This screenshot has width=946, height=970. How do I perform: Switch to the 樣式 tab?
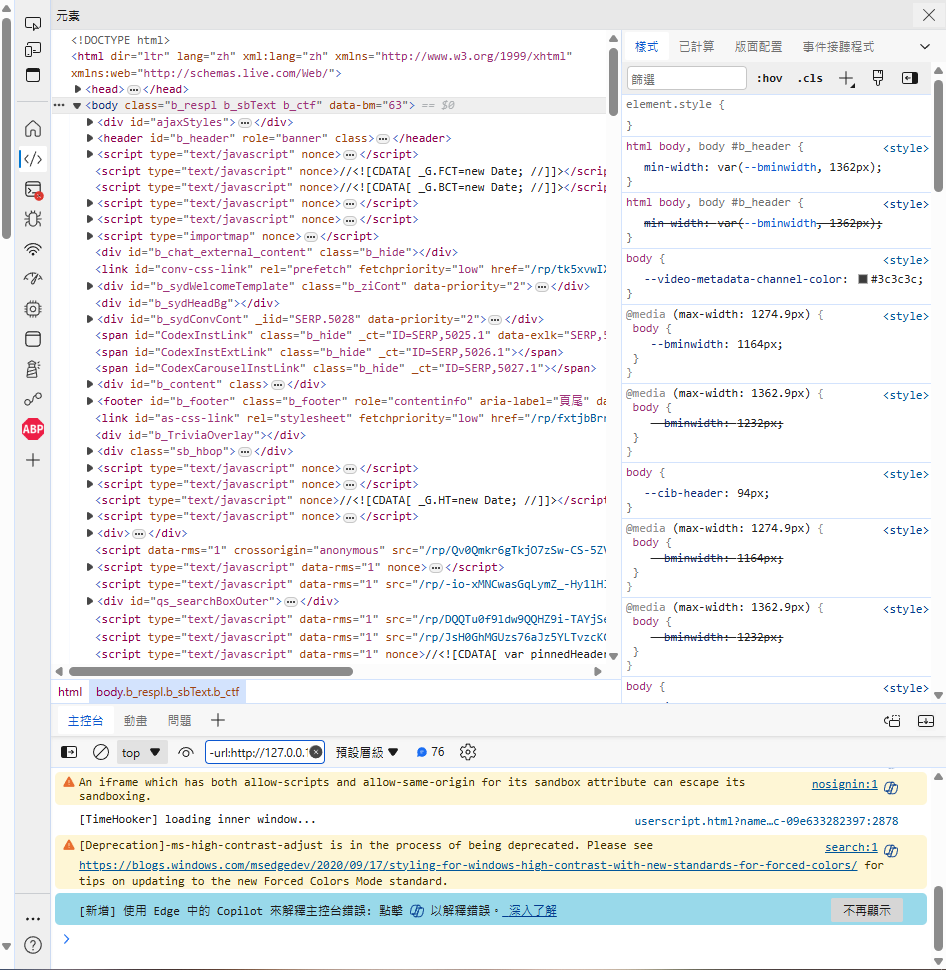click(x=647, y=46)
